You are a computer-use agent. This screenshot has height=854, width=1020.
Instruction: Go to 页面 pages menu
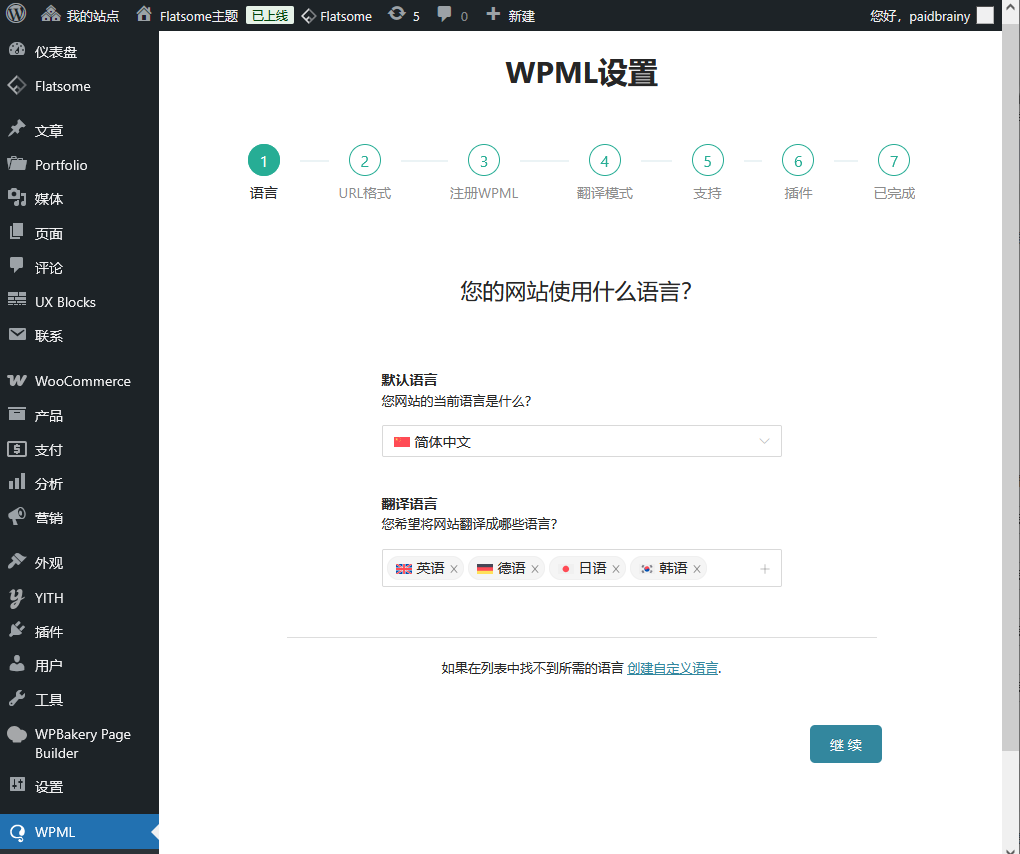(79, 233)
